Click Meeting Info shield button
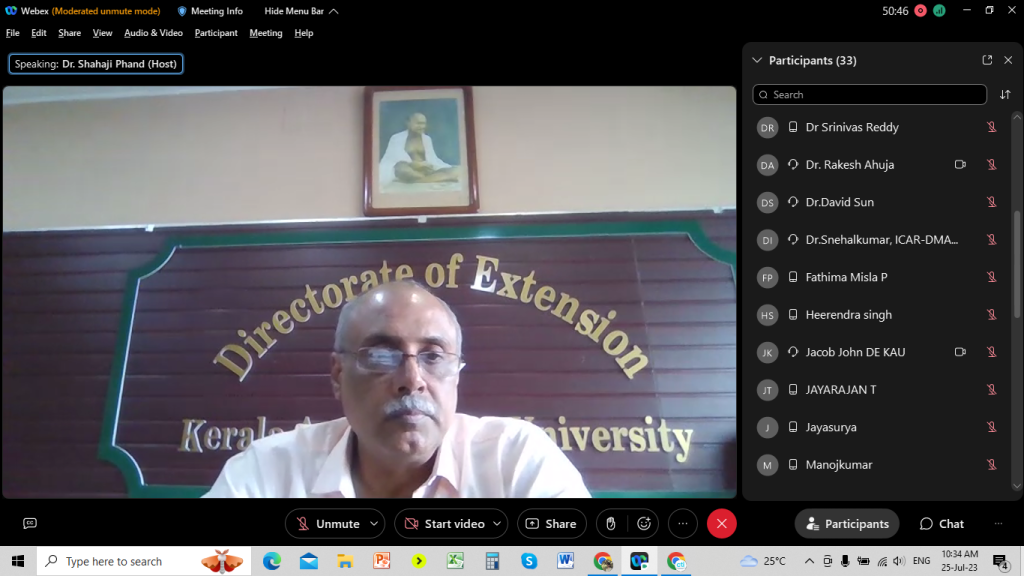1024x576 pixels. pyautogui.click(x=210, y=11)
